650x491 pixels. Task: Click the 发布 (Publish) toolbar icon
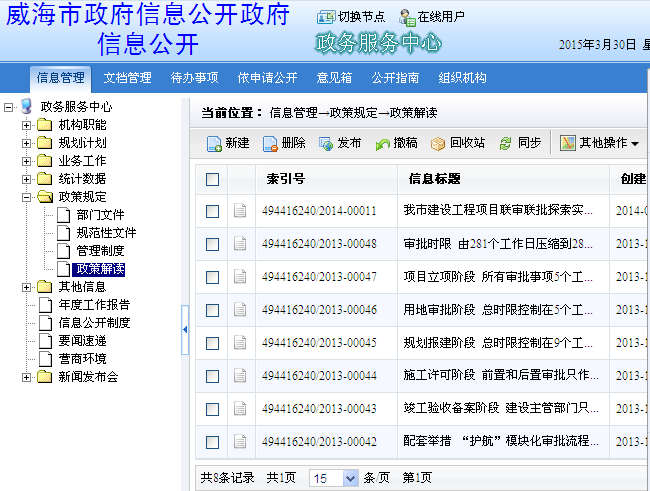coord(326,144)
